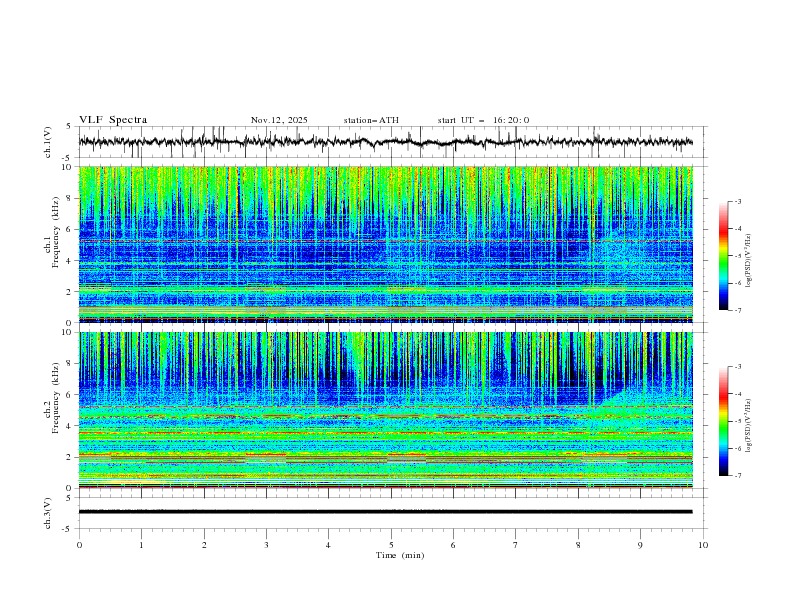The width and height of the screenshot is (792, 612).
Task: Click the "ch.1(V)" waveform axis label
Action: point(48,142)
